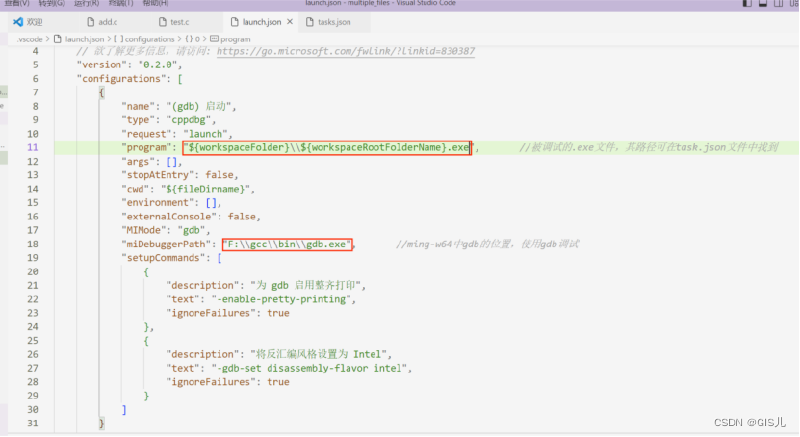Viewport: 800px width, 437px height.
Task: Click the VS Code logo on 欢迎 tab
Action: pyautogui.click(x=18, y=22)
